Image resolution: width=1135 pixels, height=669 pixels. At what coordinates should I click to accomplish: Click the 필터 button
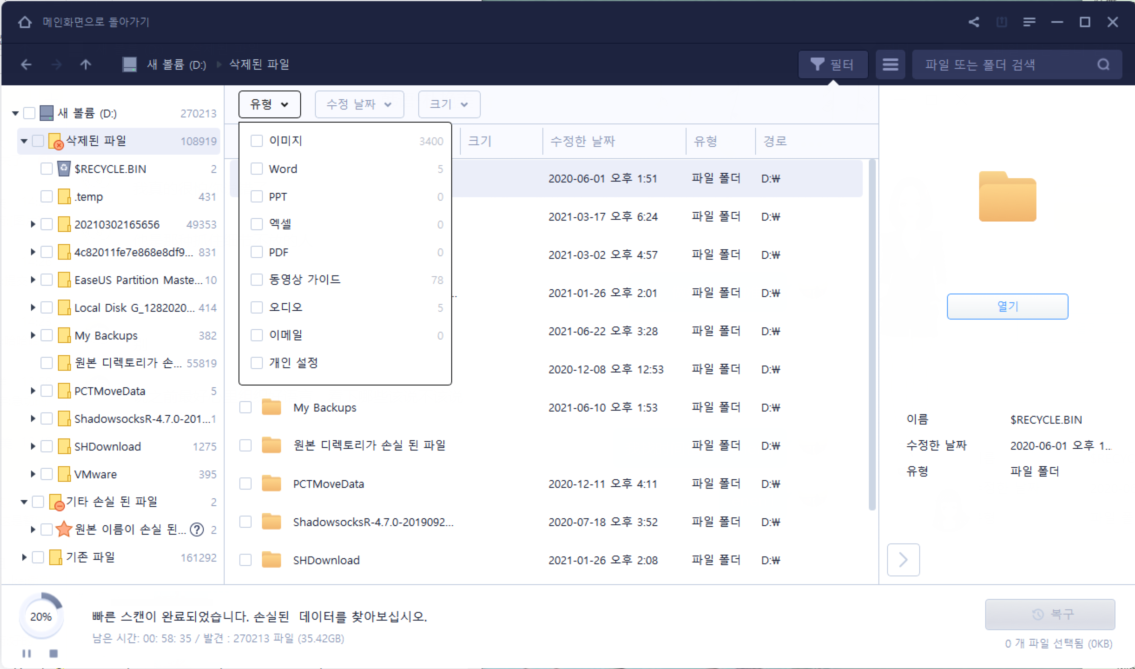point(832,65)
